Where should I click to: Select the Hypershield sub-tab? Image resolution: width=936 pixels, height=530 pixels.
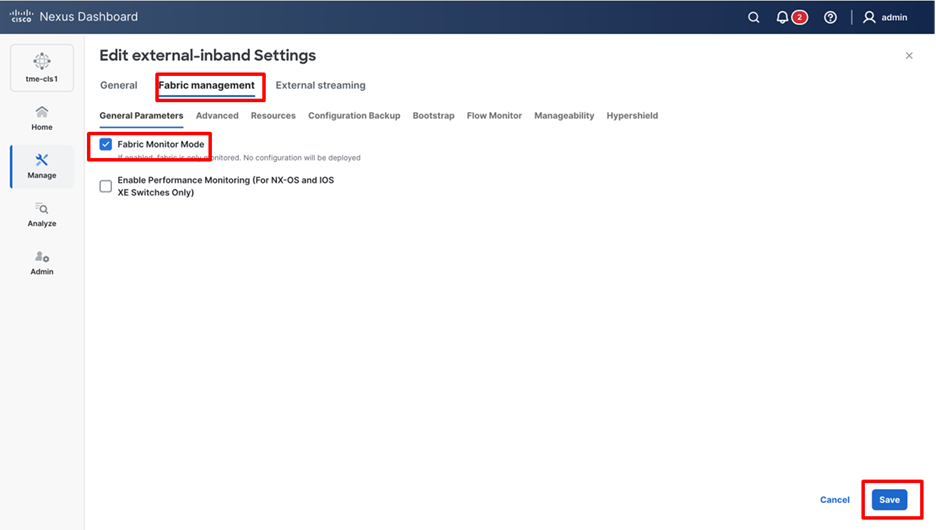tap(632, 116)
